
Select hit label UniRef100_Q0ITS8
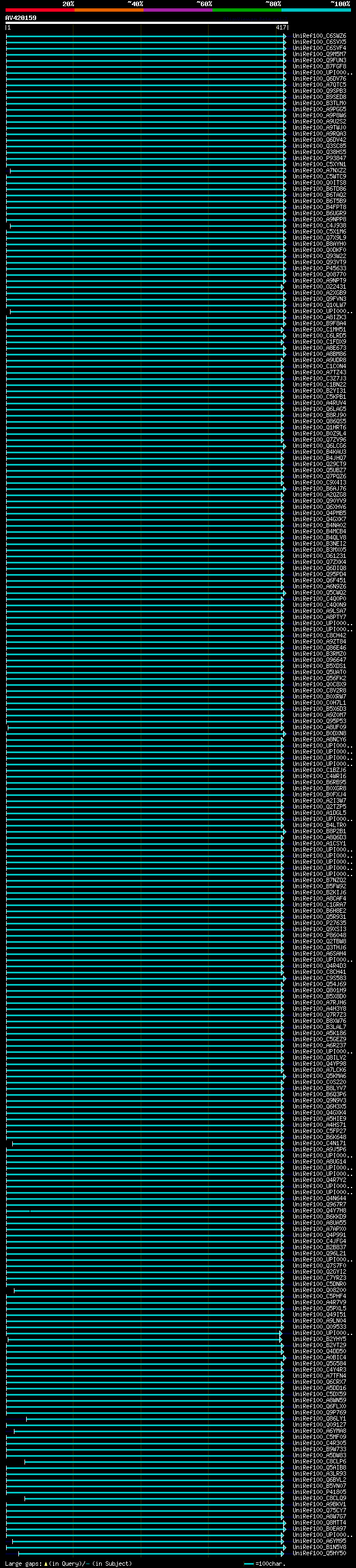pos(319,182)
